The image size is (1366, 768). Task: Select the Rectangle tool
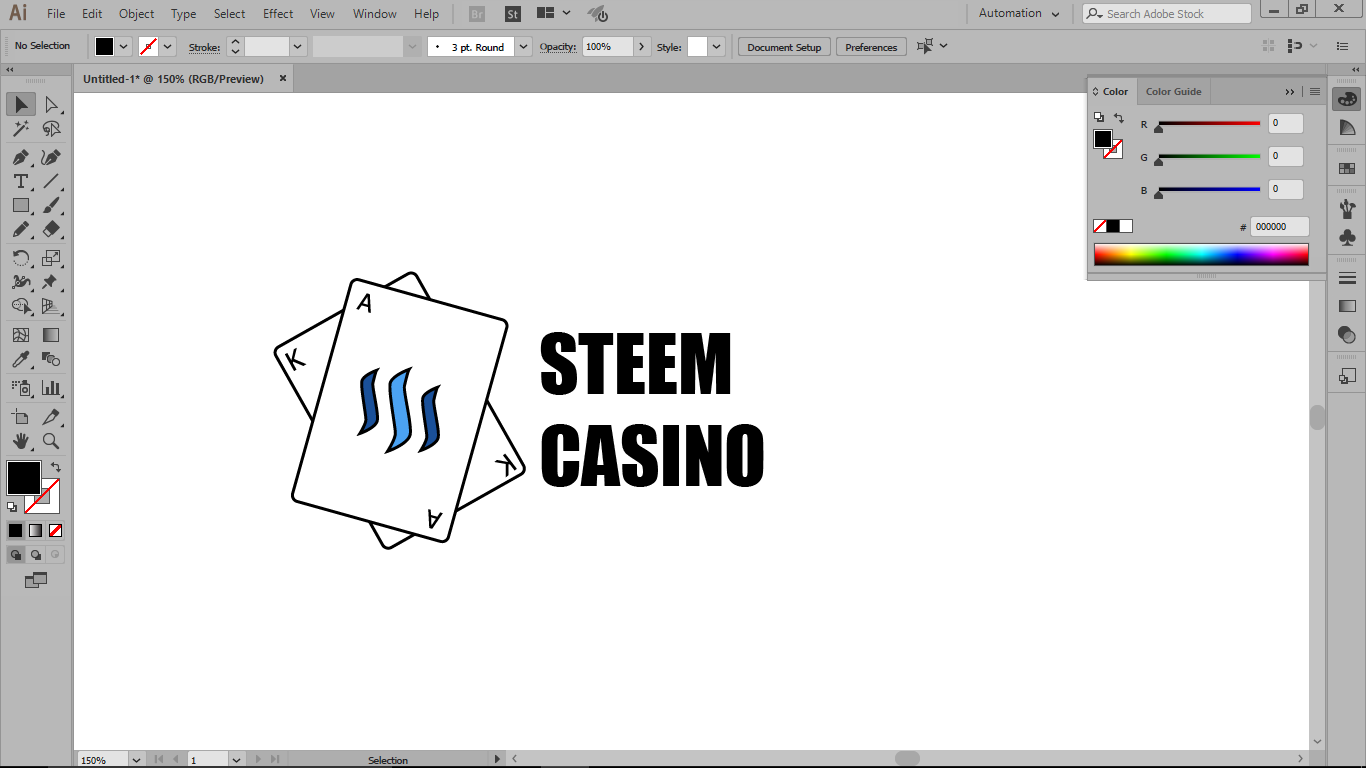click(x=21, y=205)
